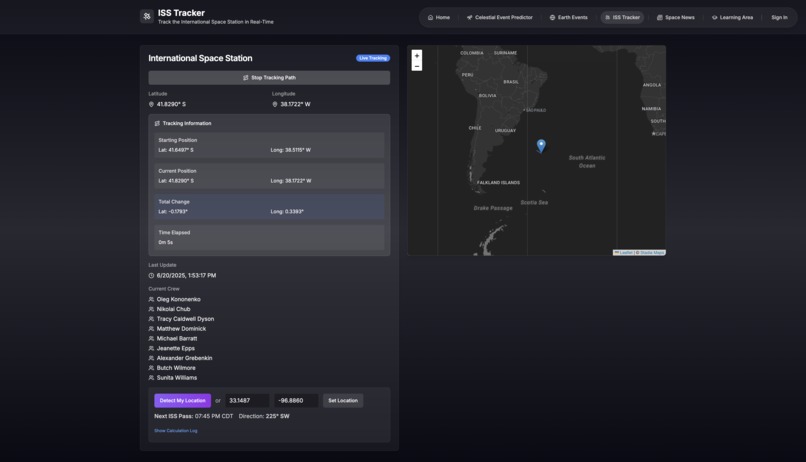The width and height of the screenshot is (806, 462).
Task: Click the latitude input field 33.1487
Action: click(x=247, y=400)
